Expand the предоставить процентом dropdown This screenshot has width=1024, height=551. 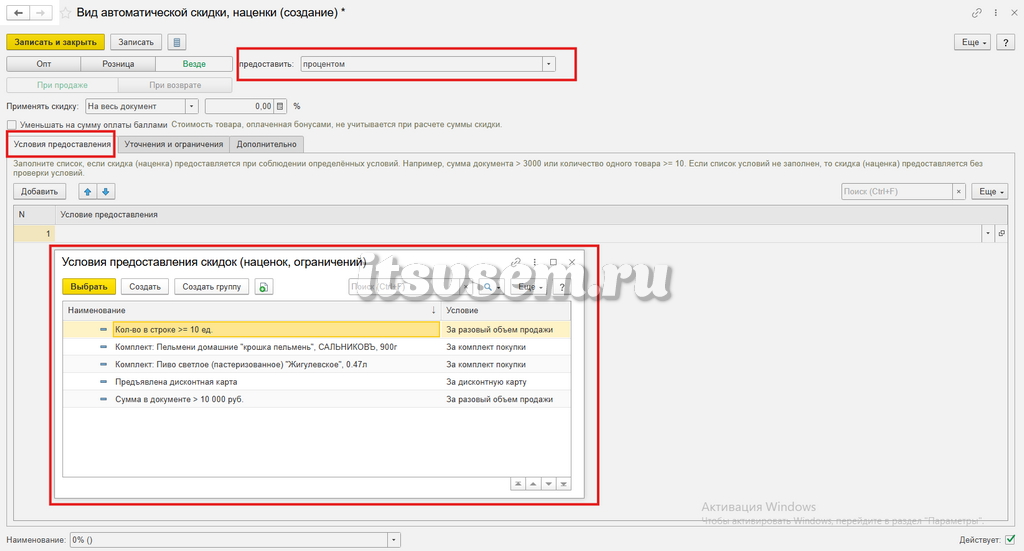coord(549,64)
